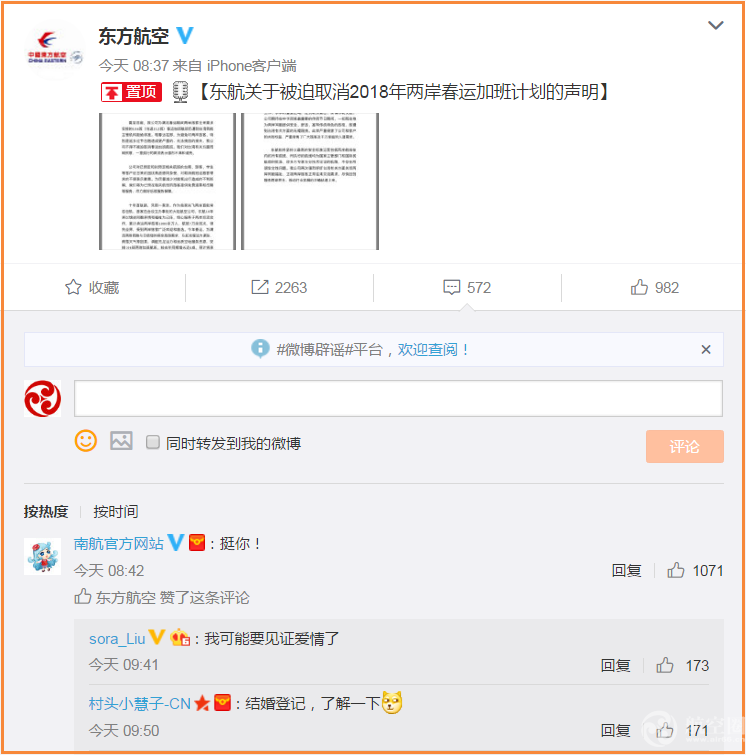Viewport: 746px width, 755px height.
Task: Click into the comment text box
Action: coord(398,398)
